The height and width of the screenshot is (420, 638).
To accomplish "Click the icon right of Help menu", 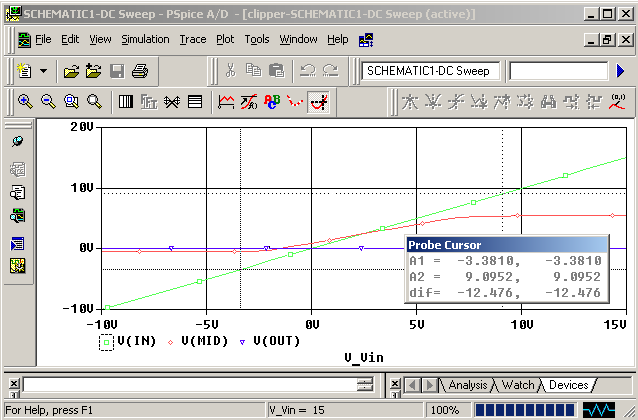I will pos(366,40).
